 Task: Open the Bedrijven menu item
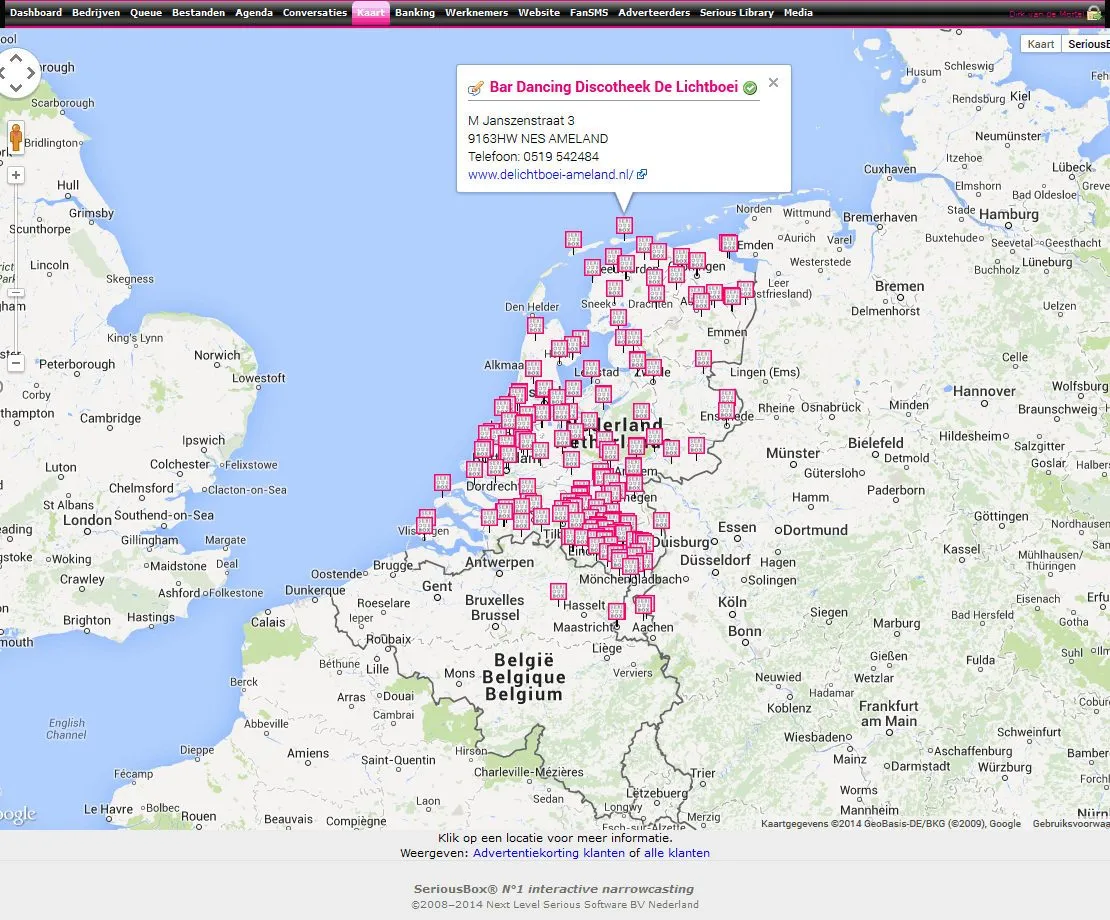(x=96, y=13)
